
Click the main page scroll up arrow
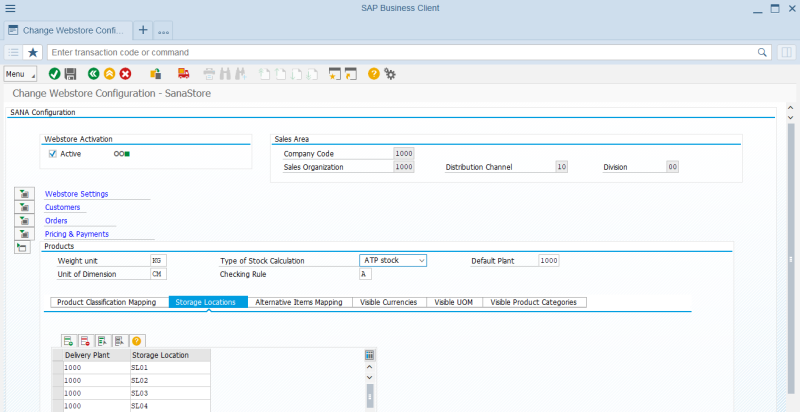click(x=791, y=108)
